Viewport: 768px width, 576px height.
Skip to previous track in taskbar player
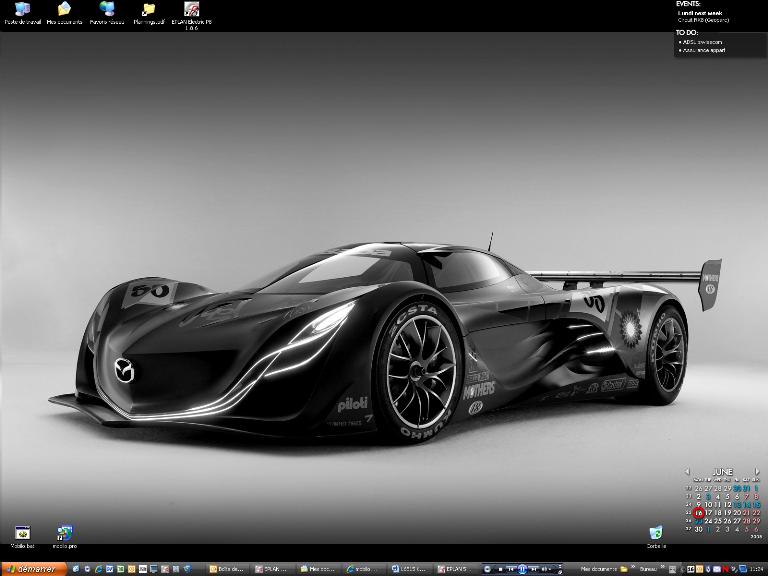(511, 569)
